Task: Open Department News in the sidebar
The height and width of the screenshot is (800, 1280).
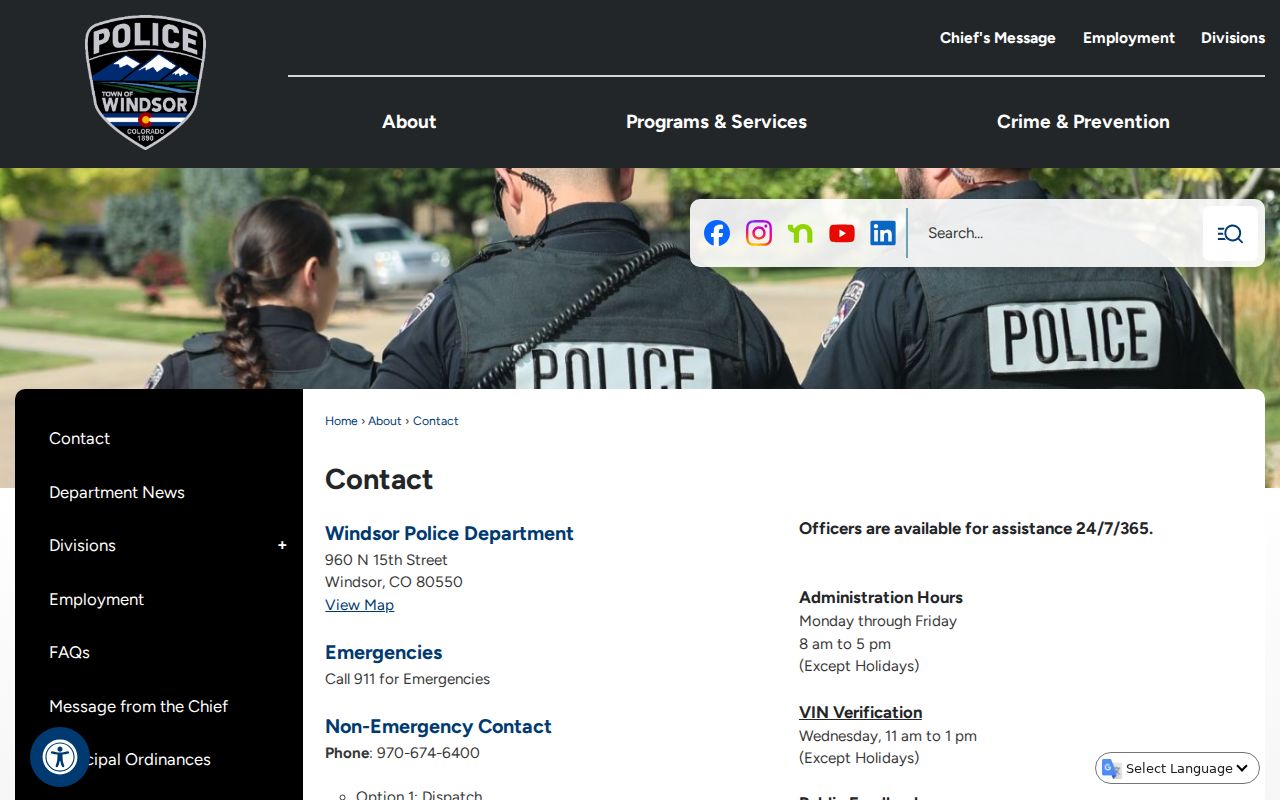Action: coord(117,492)
